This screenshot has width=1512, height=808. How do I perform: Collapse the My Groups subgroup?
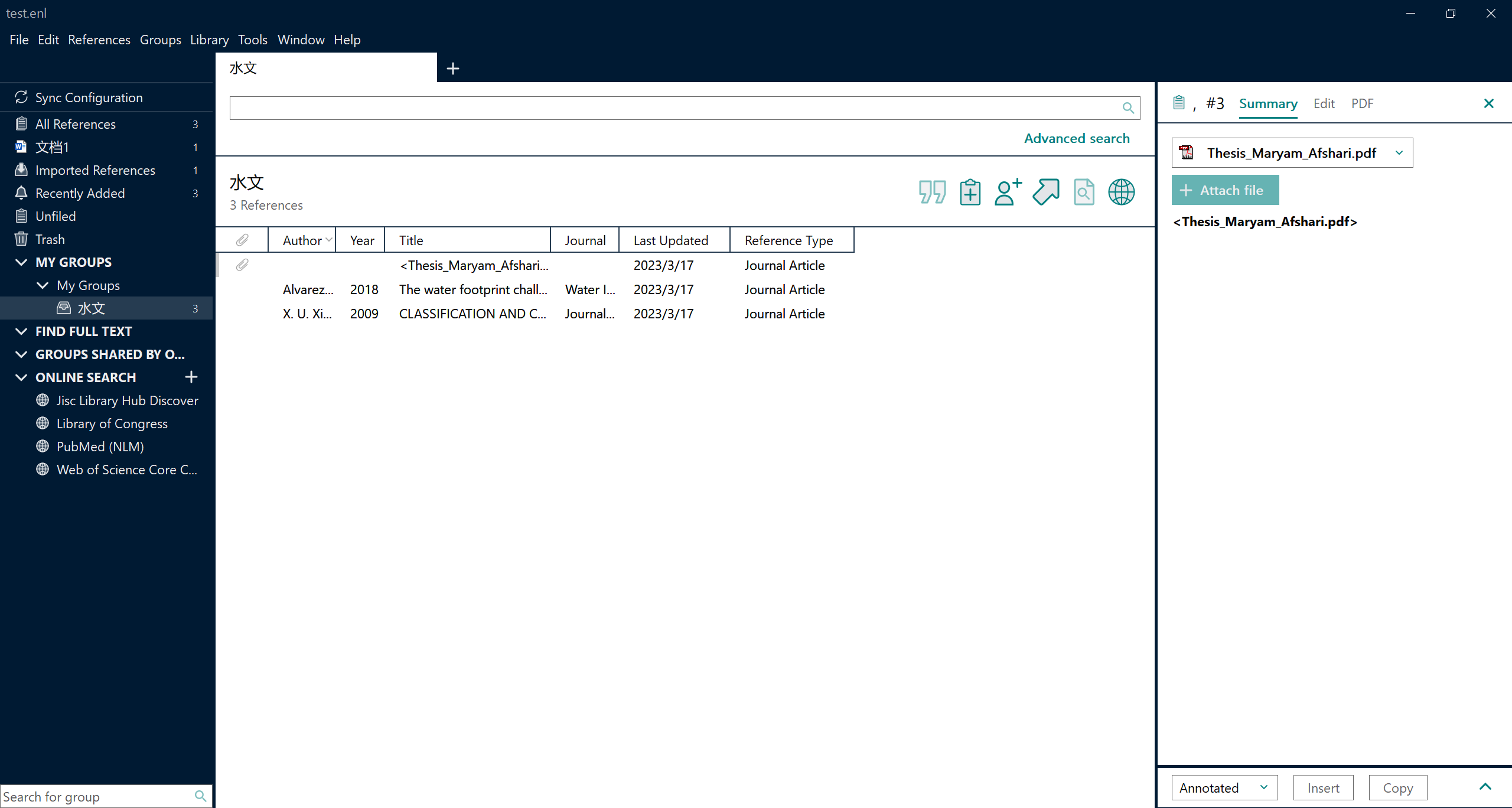[x=43, y=285]
